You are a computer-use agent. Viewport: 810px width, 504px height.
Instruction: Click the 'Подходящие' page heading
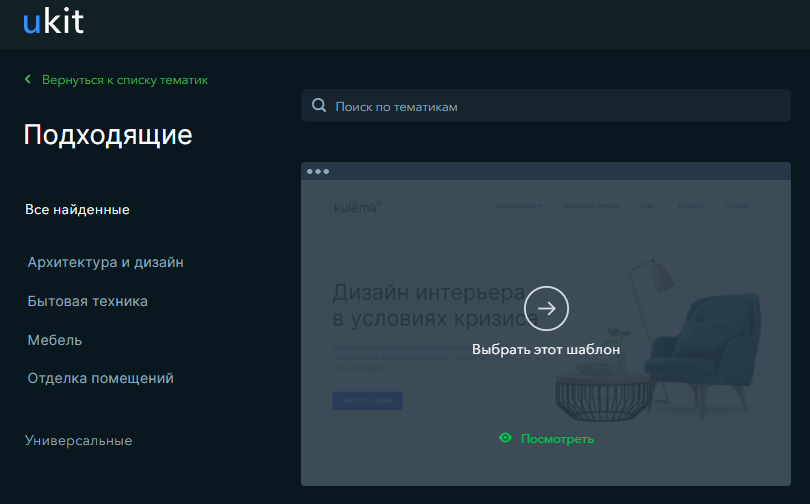point(108,135)
